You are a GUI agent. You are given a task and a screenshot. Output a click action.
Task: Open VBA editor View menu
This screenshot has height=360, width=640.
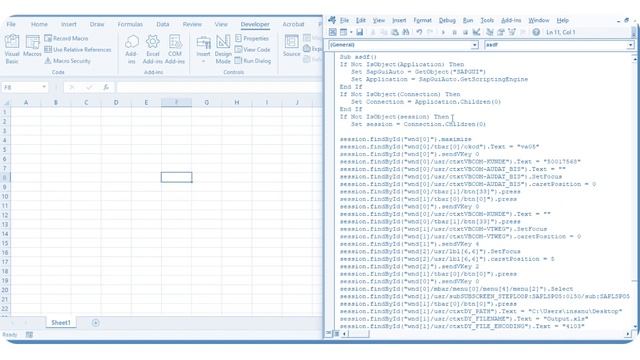tap(379, 20)
